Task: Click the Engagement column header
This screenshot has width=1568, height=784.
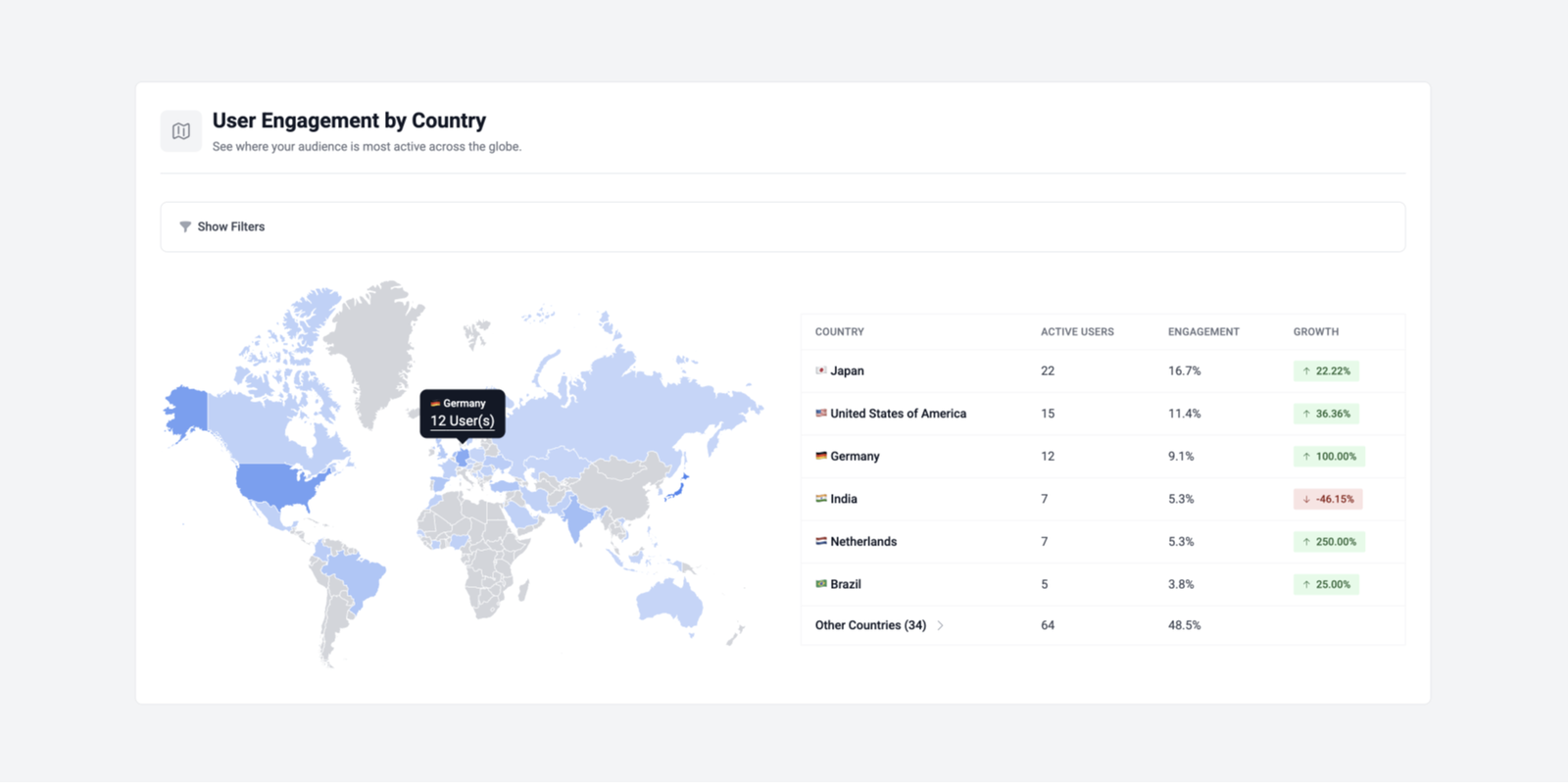Action: [x=1203, y=332]
